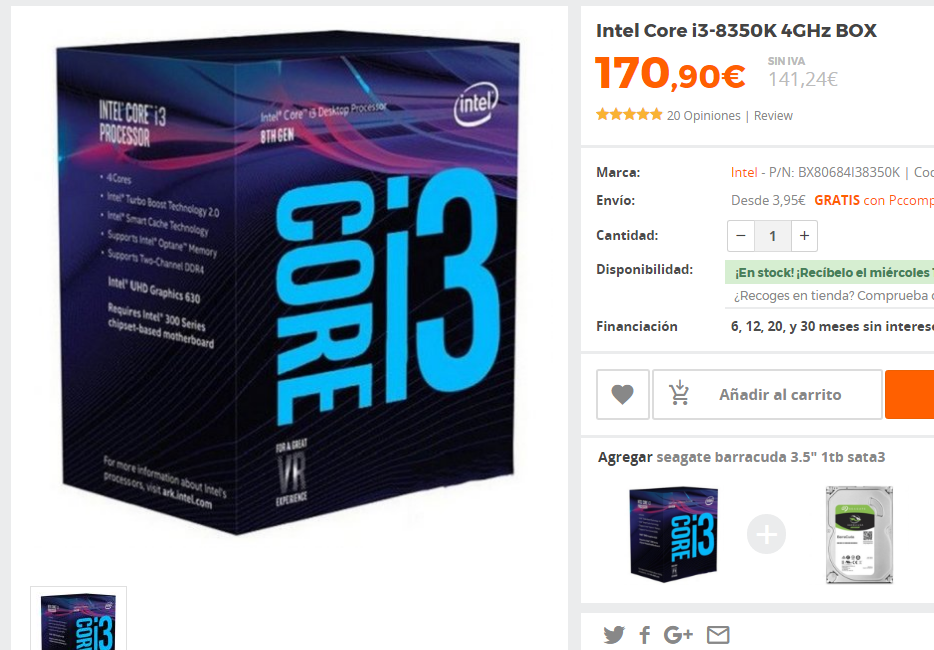Add product to wishlist with heart icon
The height and width of the screenshot is (650, 934).
(x=622, y=394)
